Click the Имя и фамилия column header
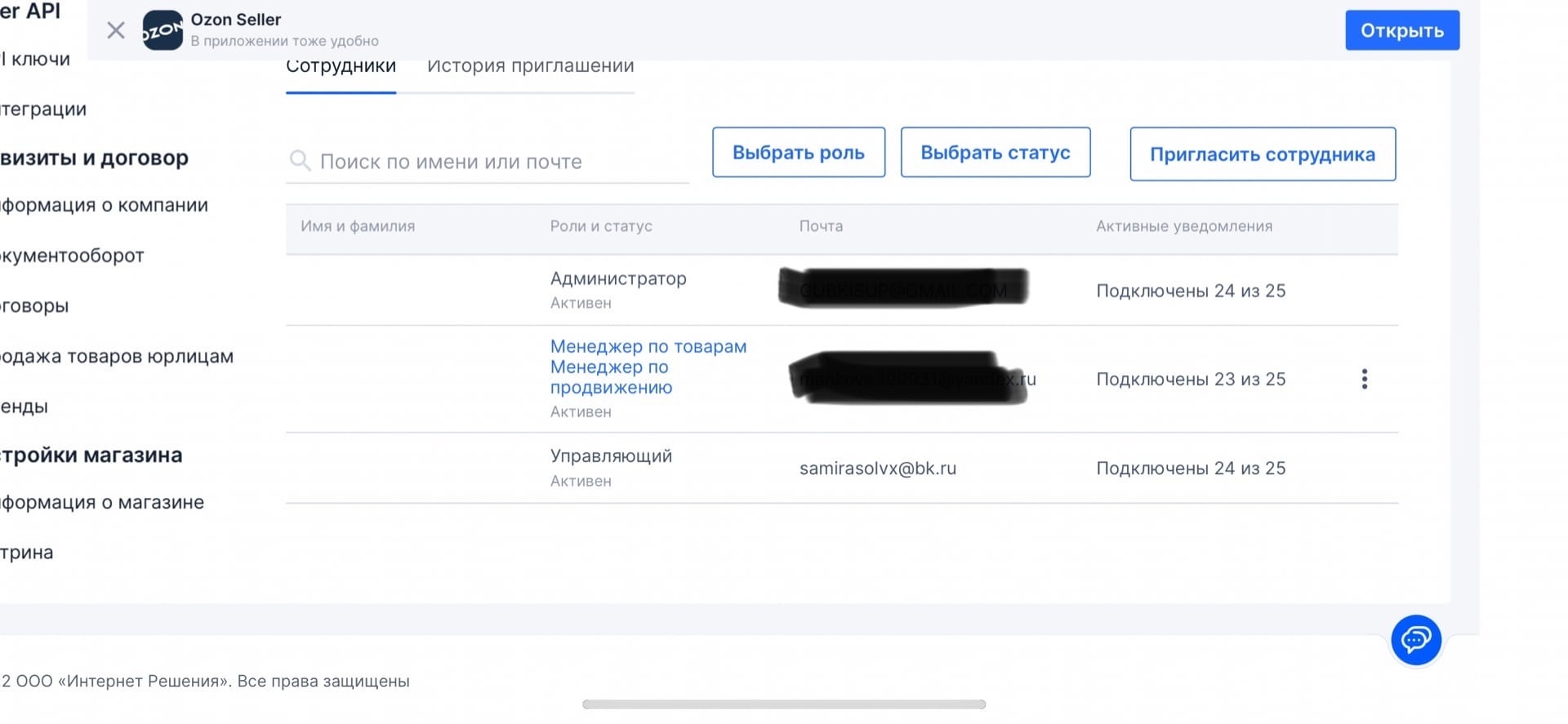This screenshot has width=1568, height=724. 358,226
